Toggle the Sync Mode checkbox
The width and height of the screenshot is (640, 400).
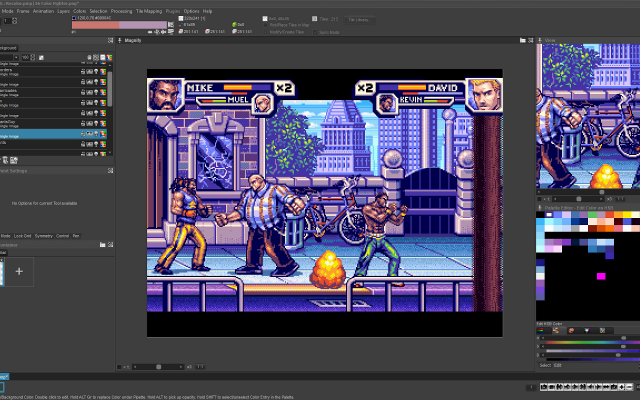click(315, 32)
